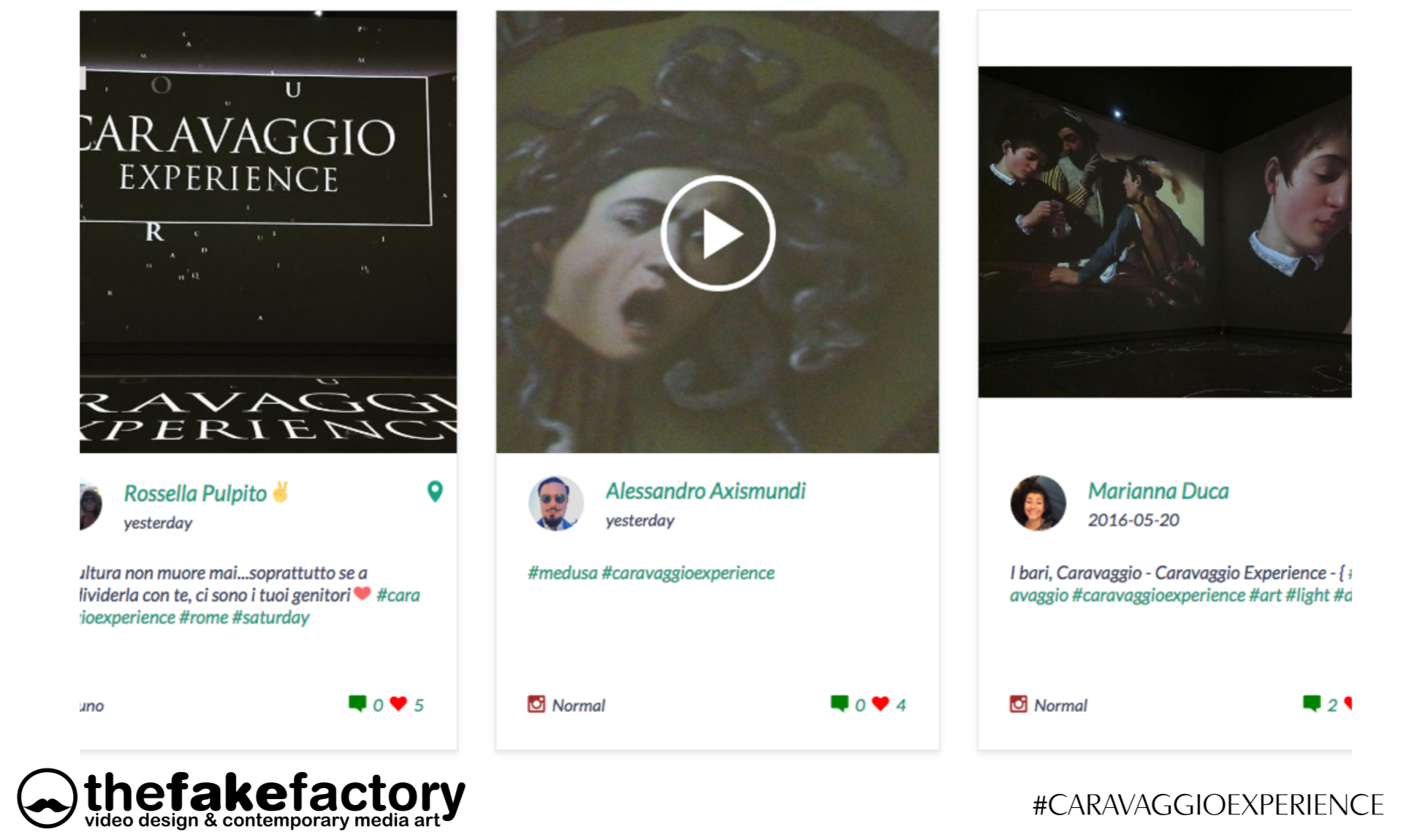
Task: Play the Medusa video
Action: [718, 233]
